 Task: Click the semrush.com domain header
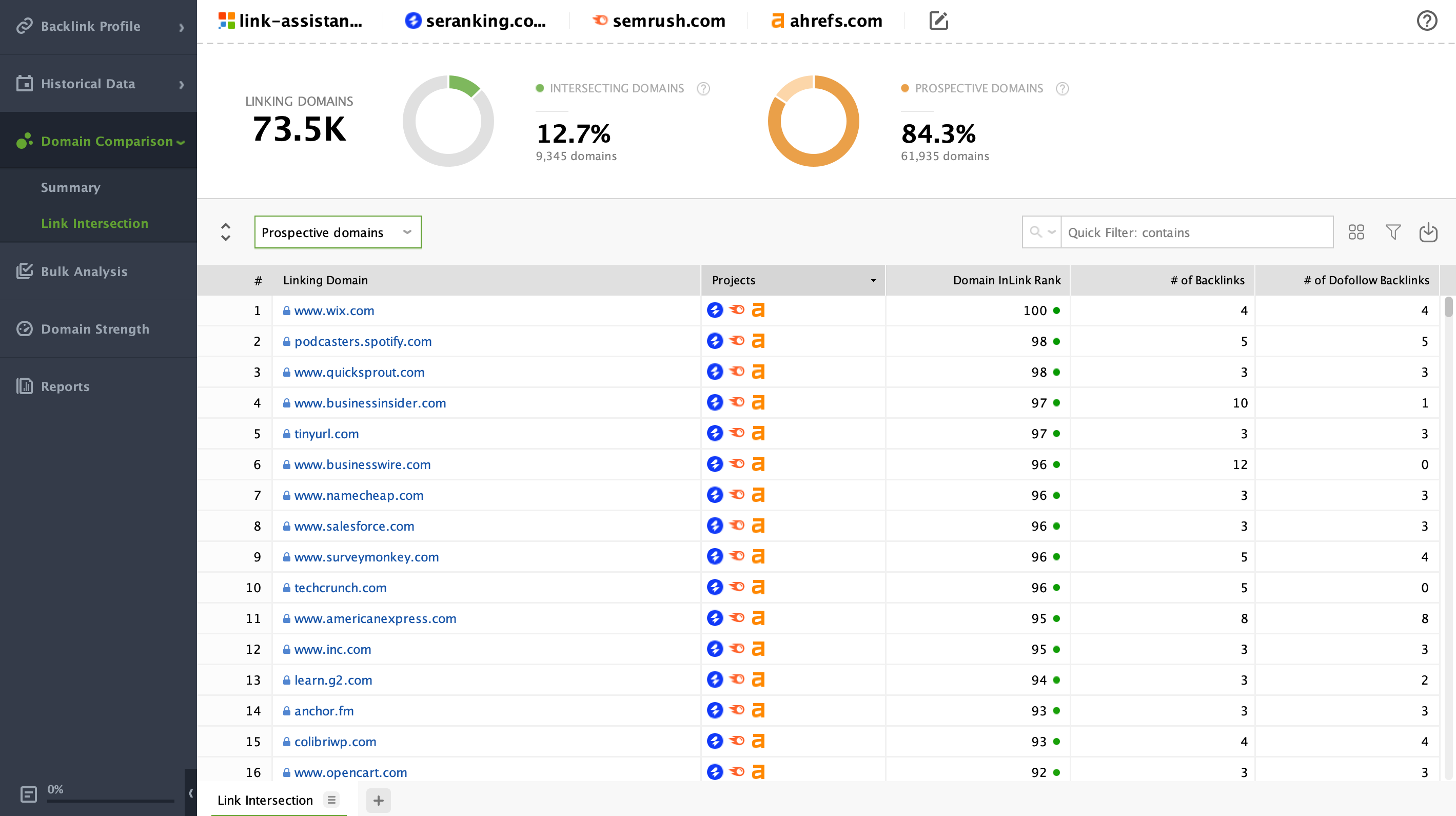pyautogui.click(x=658, y=21)
